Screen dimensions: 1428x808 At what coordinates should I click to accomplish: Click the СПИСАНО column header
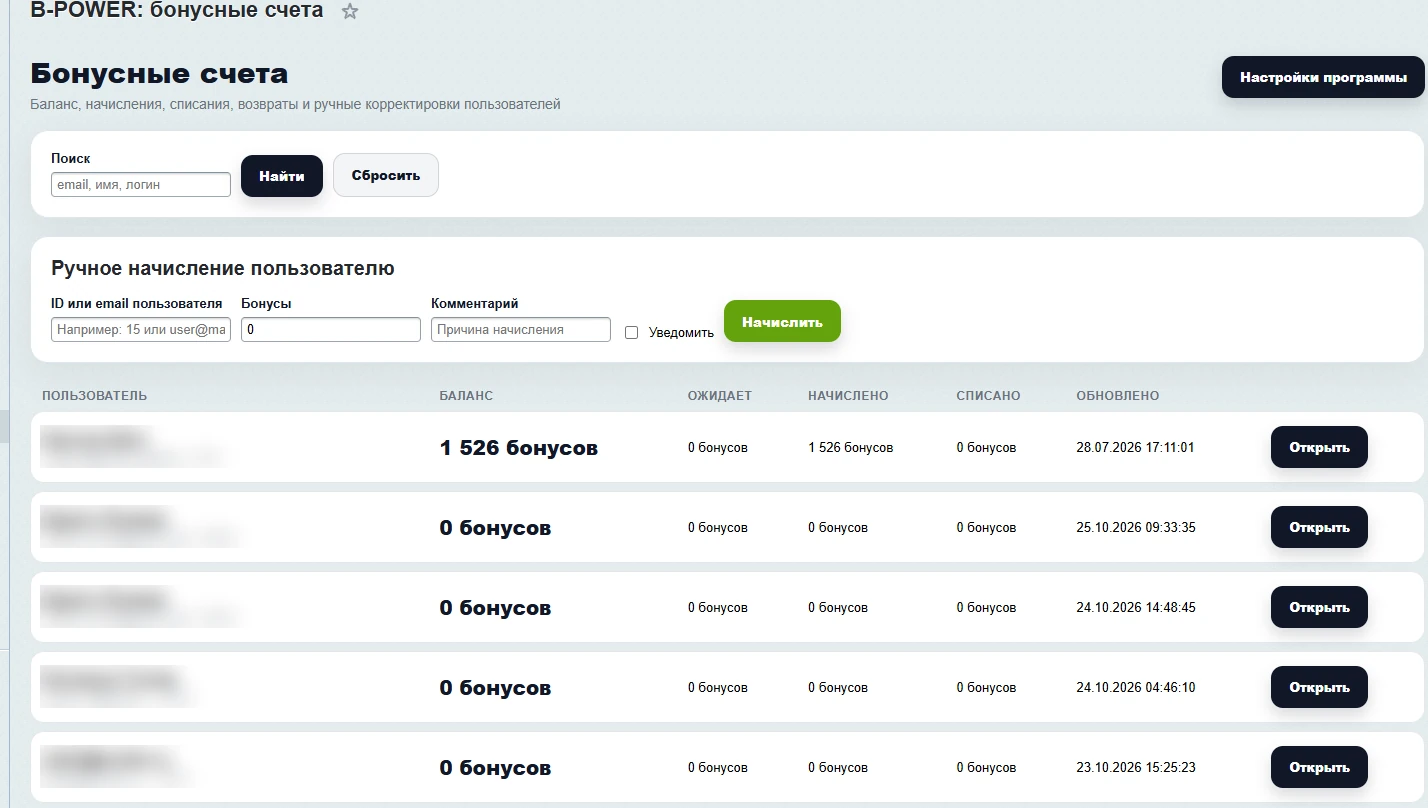pos(988,396)
